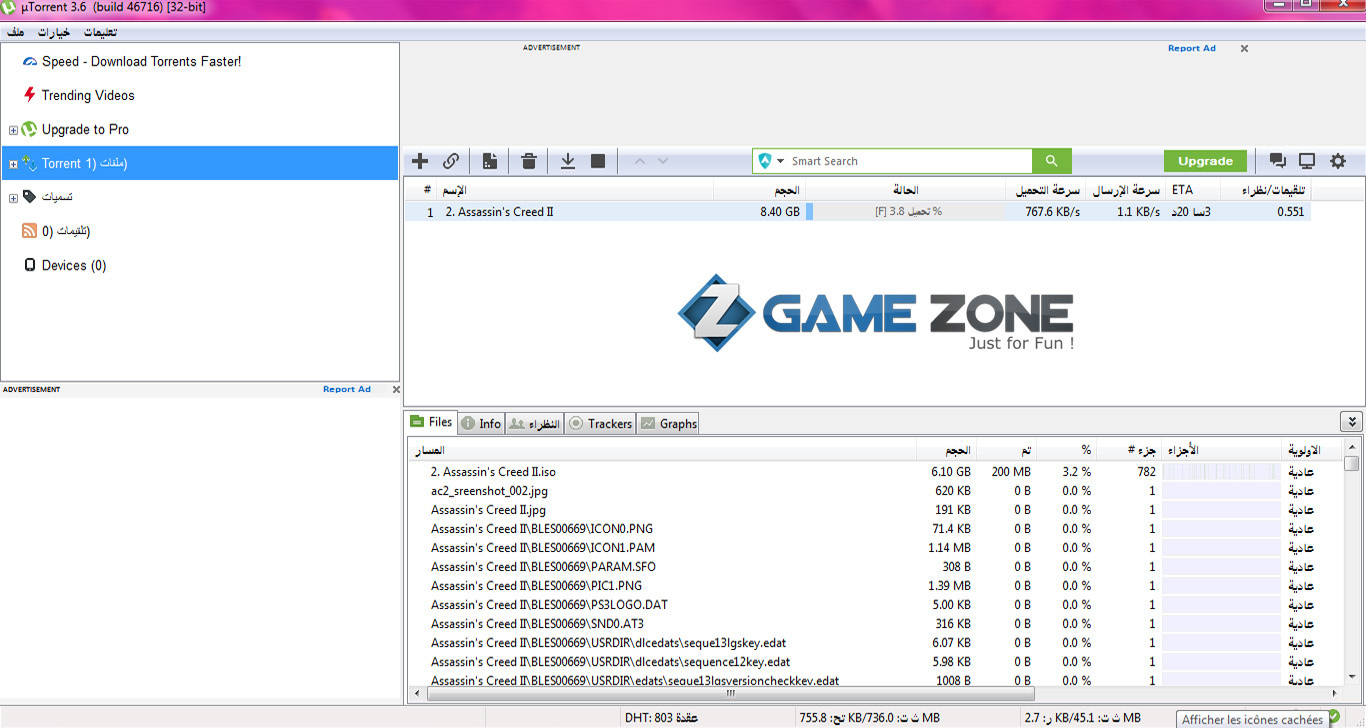Click the Remove Torrent trash icon
Viewport: 1366px width, 728px height.
[x=529, y=161]
